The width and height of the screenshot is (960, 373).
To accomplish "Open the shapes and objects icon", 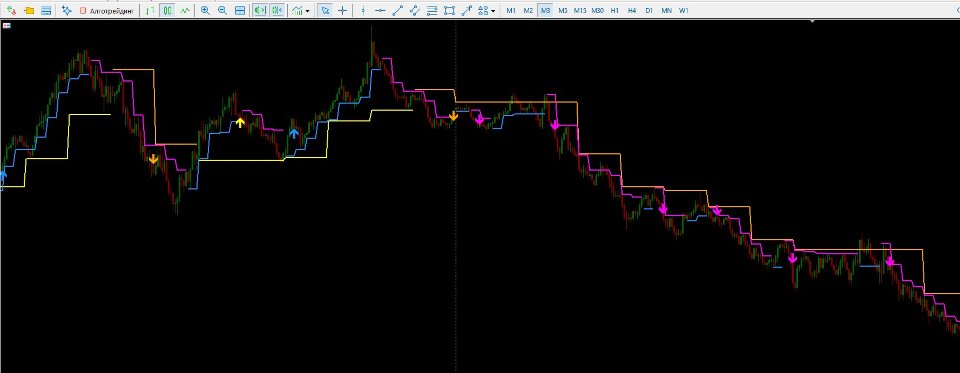I will 483,10.
